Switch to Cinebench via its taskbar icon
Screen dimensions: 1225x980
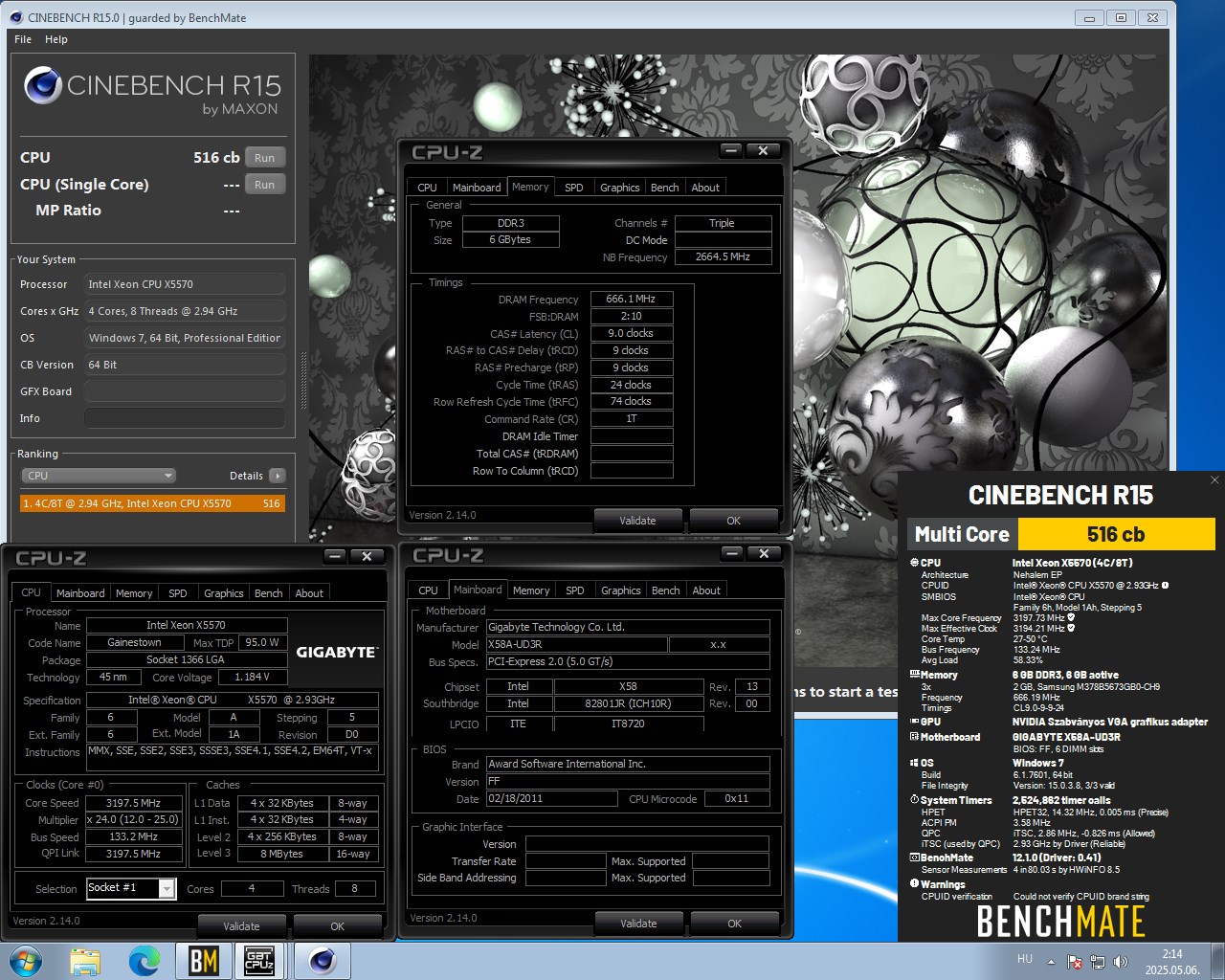(x=323, y=961)
